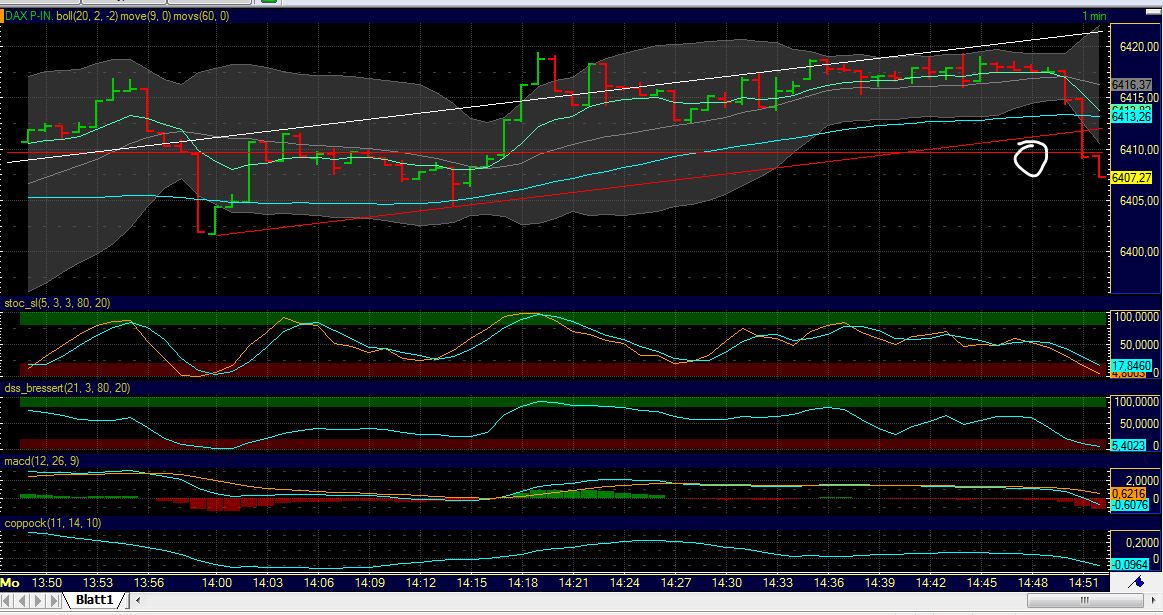Click the first-sheet navigation arrow

tap(8, 601)
